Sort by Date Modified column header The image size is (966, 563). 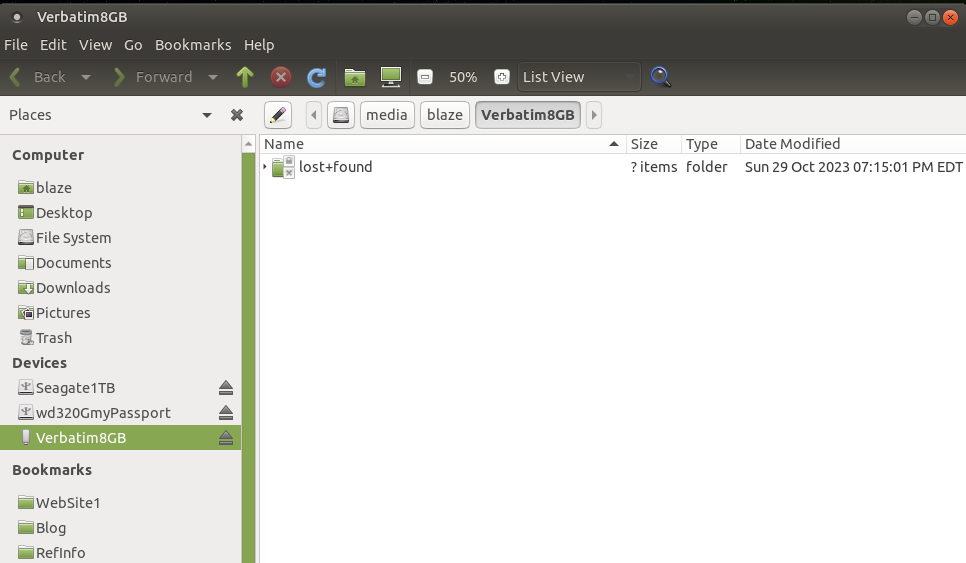(853, 144)
